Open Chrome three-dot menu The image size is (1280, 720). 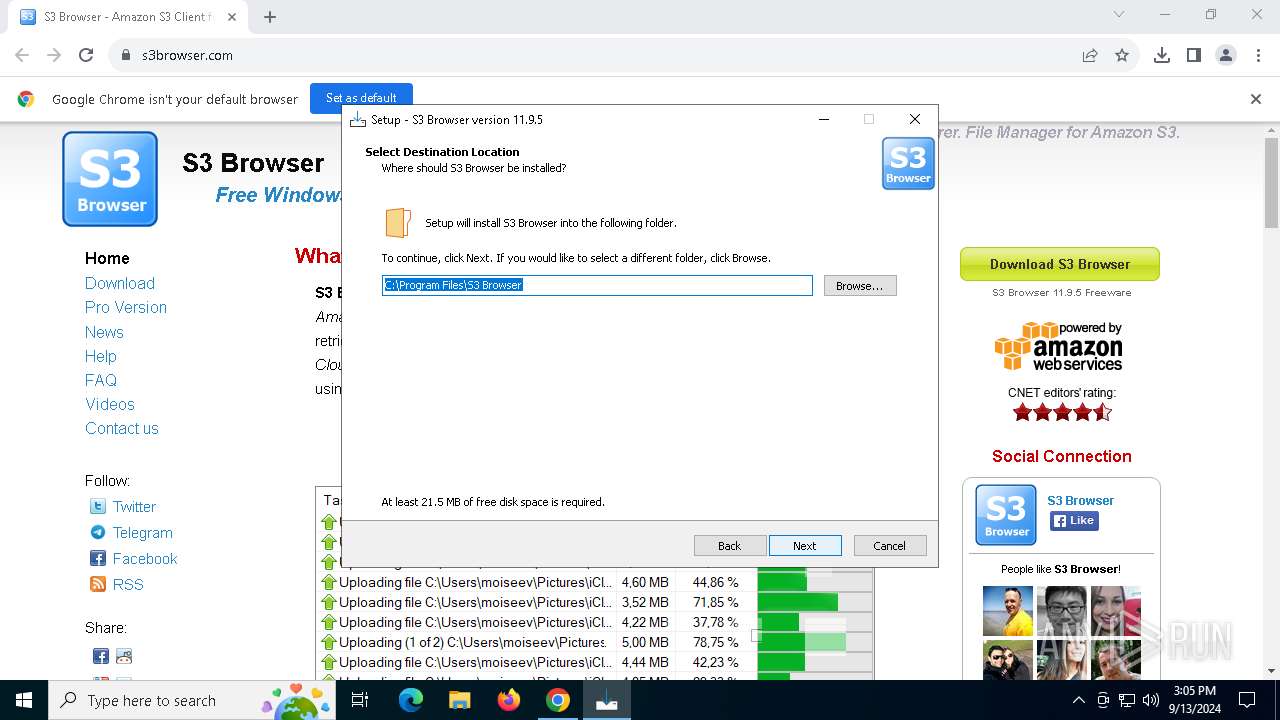(x=1258, y=55)
